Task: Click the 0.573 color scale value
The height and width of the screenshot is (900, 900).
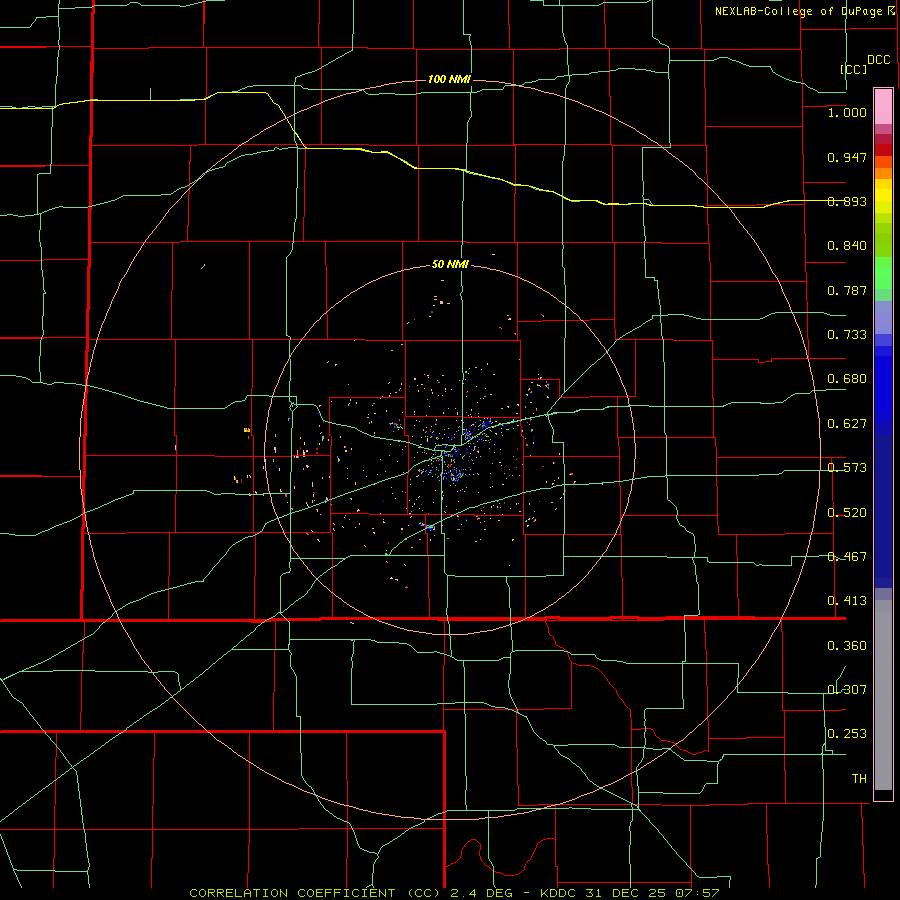Action: (x=847, y=468)
